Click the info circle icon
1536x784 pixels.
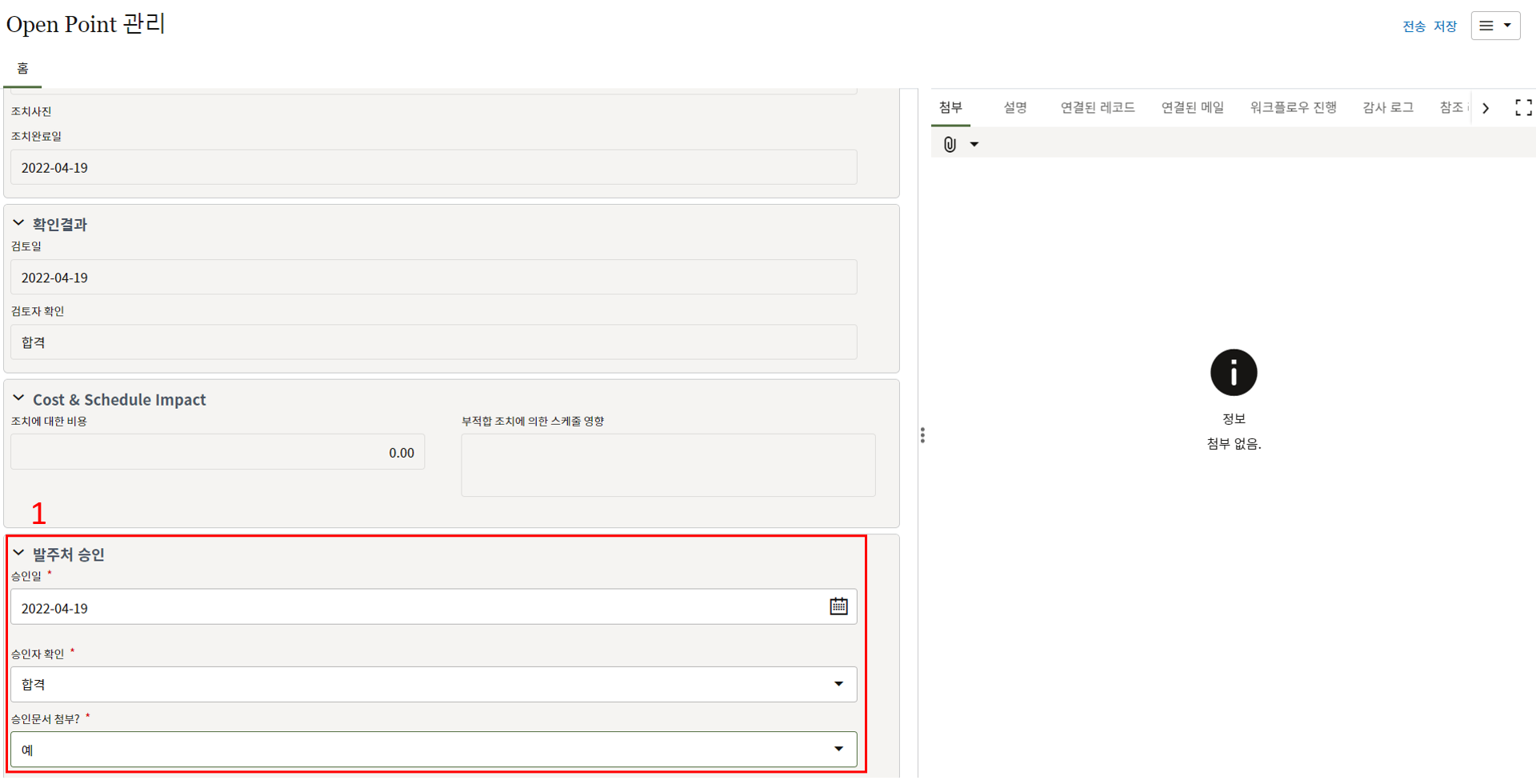coord(1233,373)
